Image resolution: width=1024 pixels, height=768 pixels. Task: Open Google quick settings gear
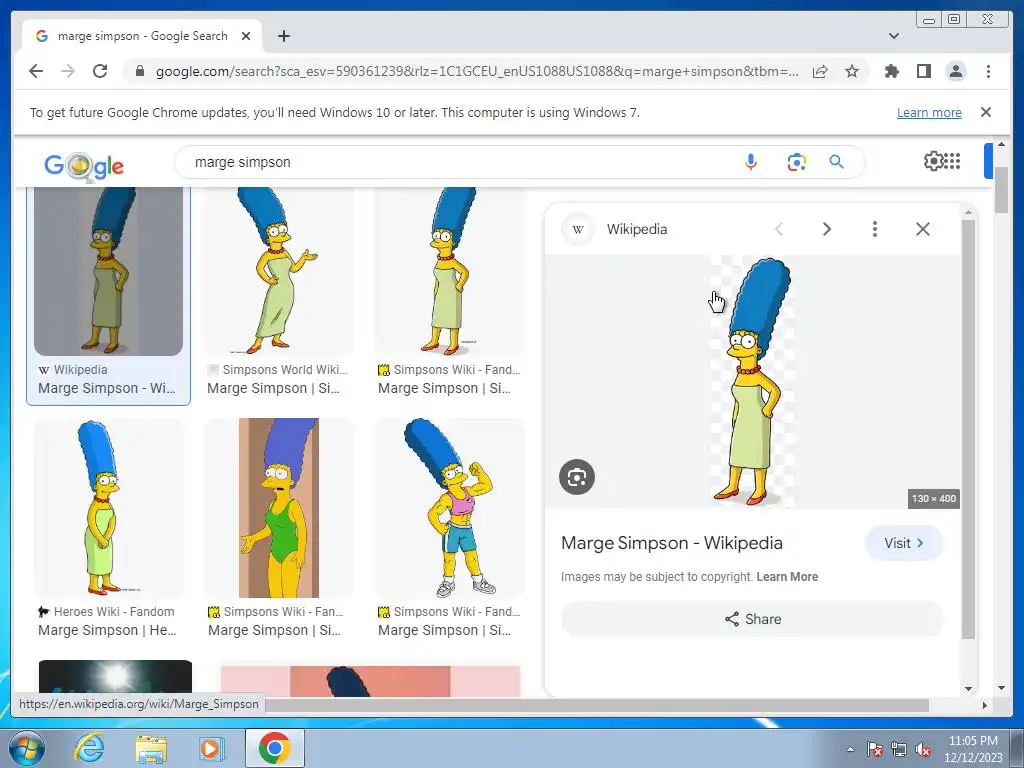coord(934,161)
